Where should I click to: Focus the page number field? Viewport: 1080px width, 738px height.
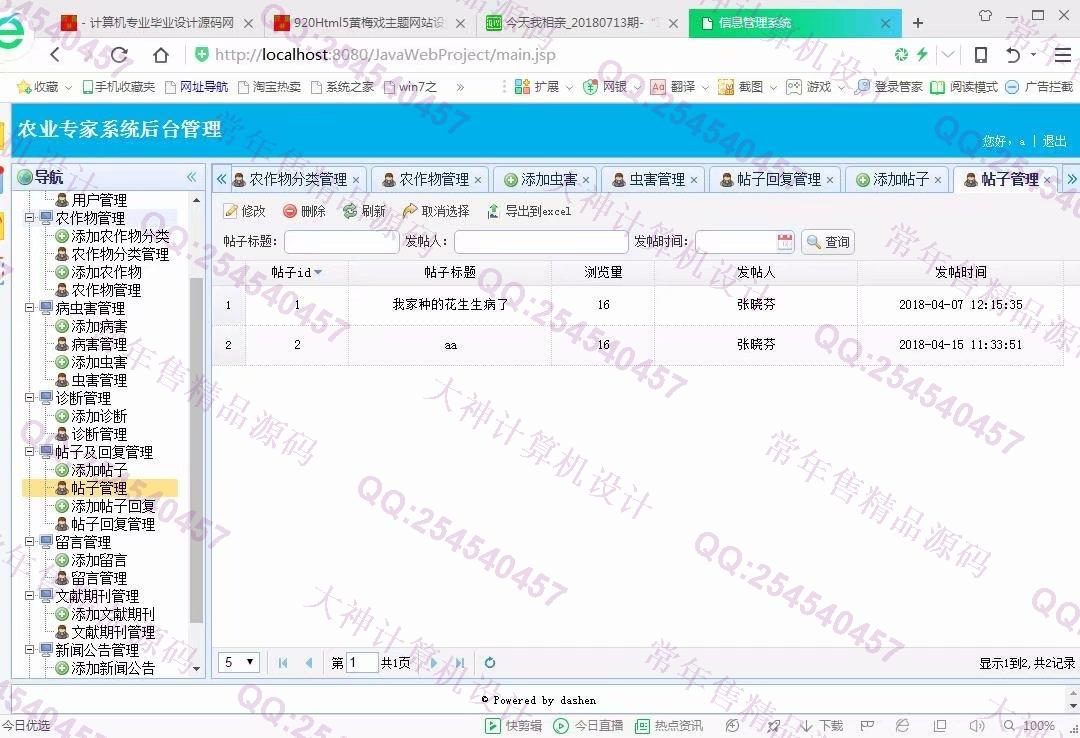pos(362,663)
